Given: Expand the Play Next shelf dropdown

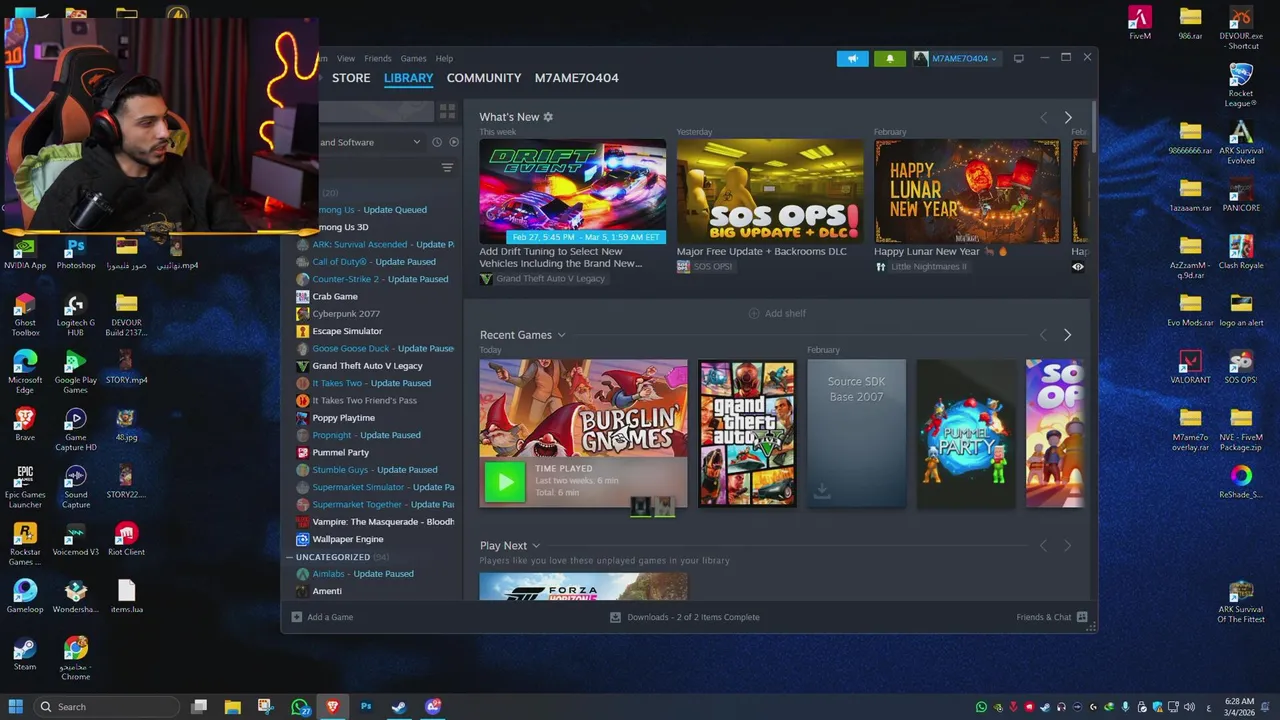Looking at the screenshot, I should [x=536, y=546].
